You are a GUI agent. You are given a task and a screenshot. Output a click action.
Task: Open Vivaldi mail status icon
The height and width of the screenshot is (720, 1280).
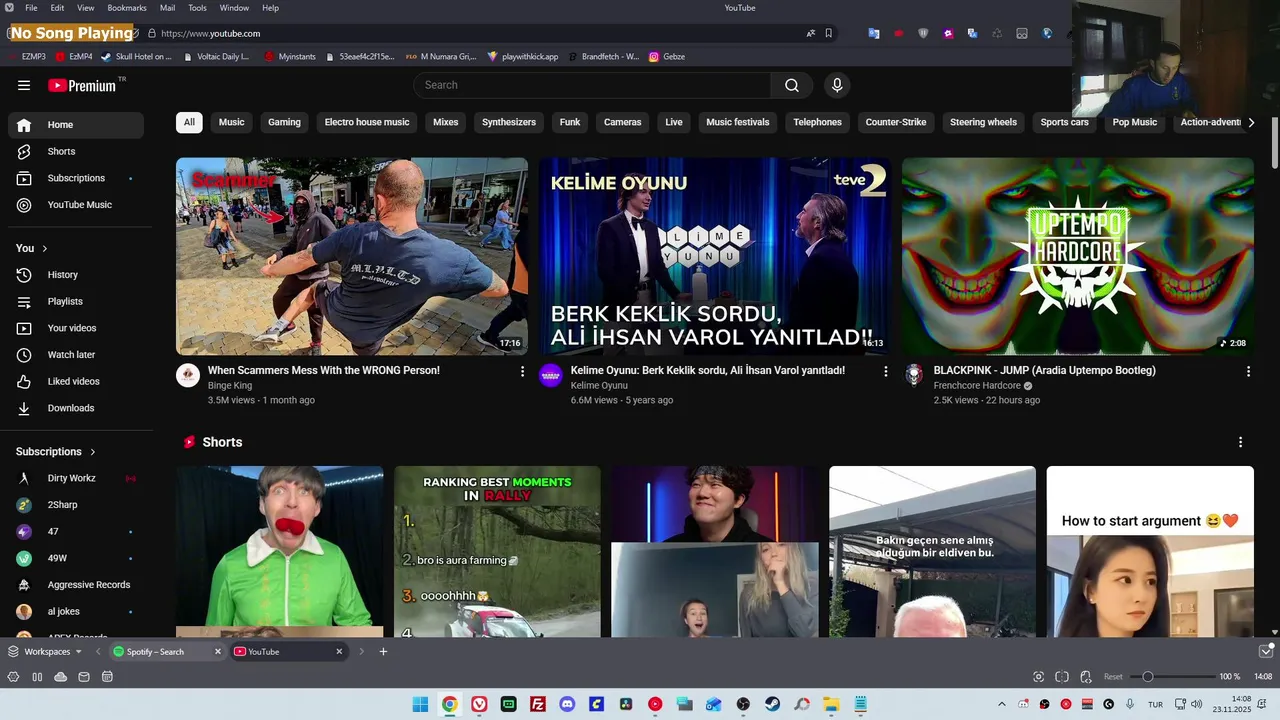84,677
